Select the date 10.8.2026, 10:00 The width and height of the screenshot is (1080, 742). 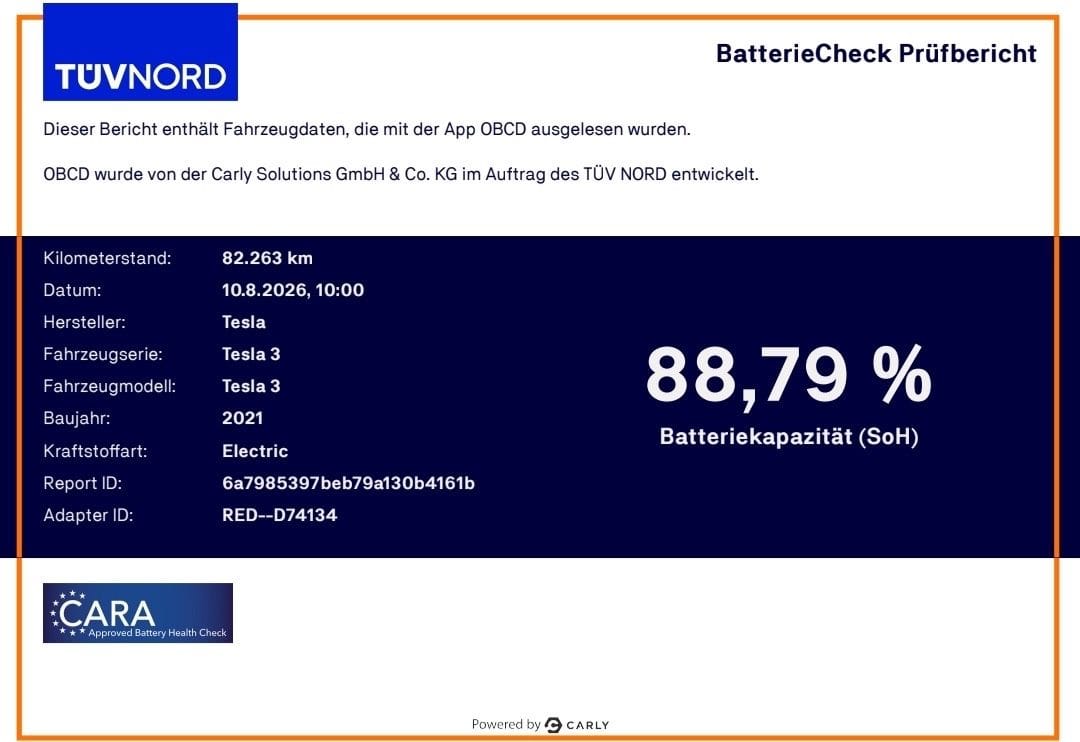293,290
